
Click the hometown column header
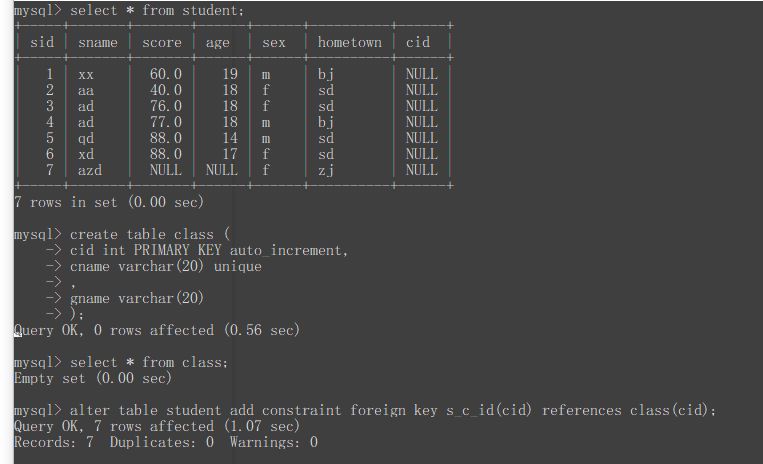(x=349, y=42)
